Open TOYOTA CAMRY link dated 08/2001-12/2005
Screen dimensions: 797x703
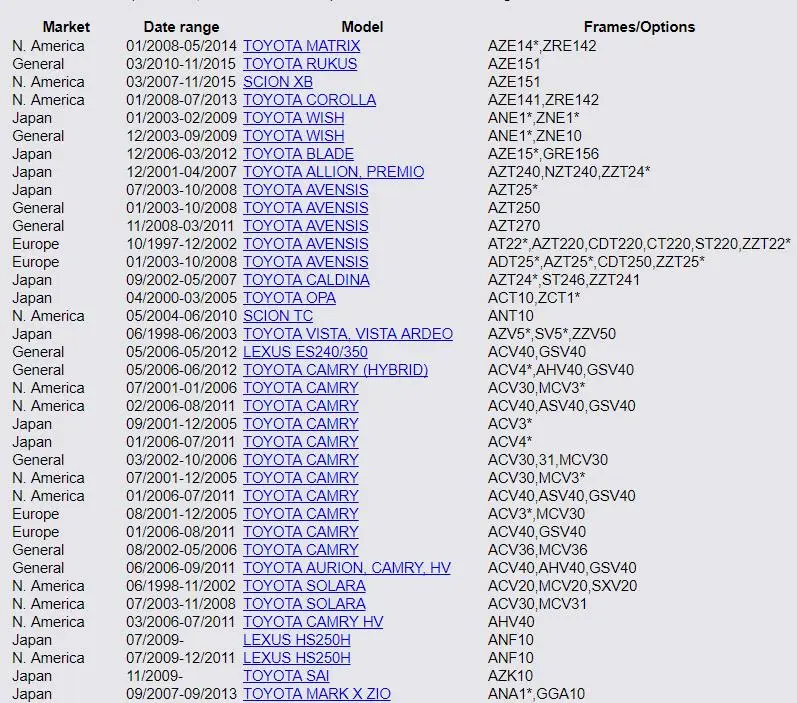(x=301, y=514)
